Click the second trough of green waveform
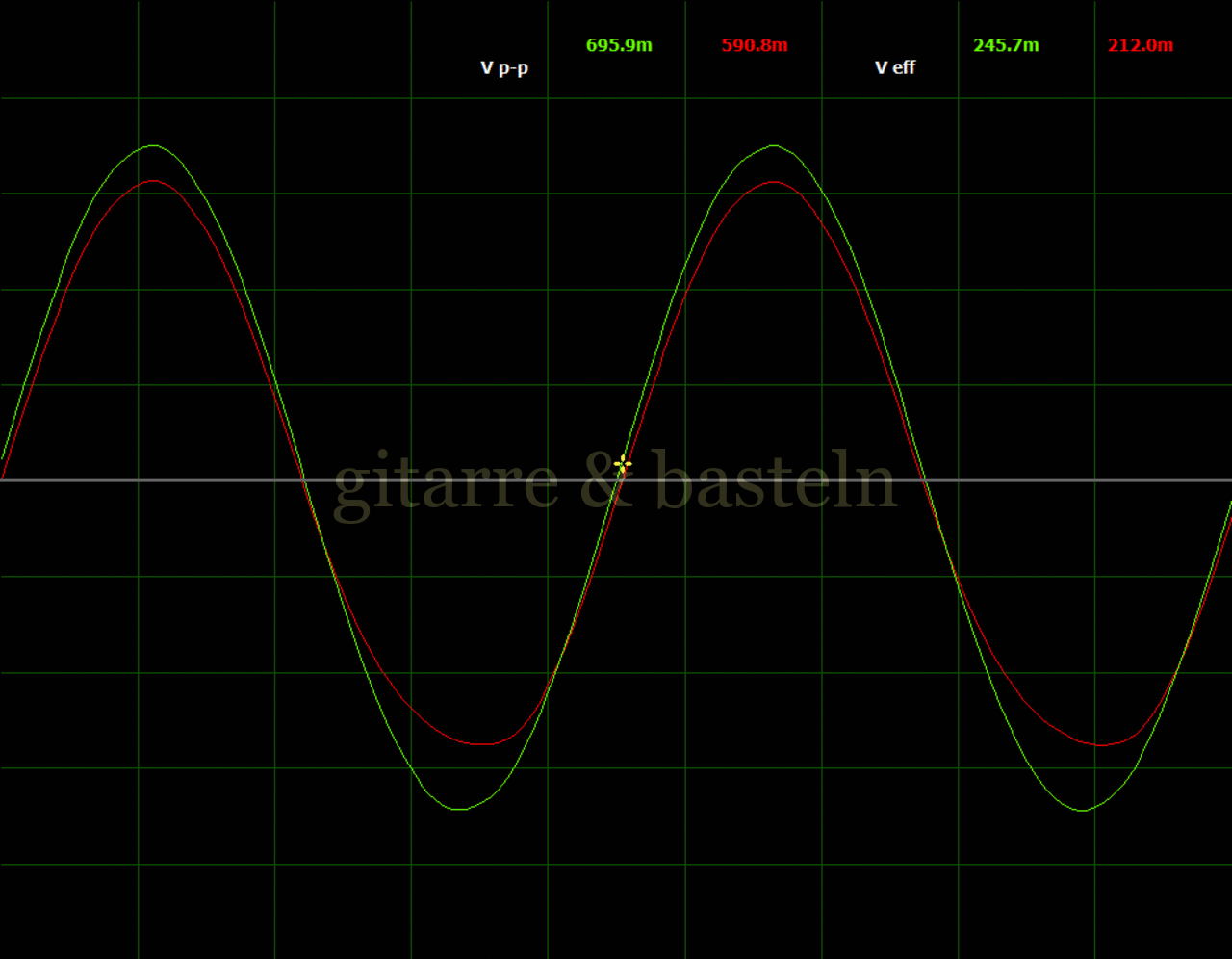Viewport: 1232px width, 959px height. [1083, 810]
